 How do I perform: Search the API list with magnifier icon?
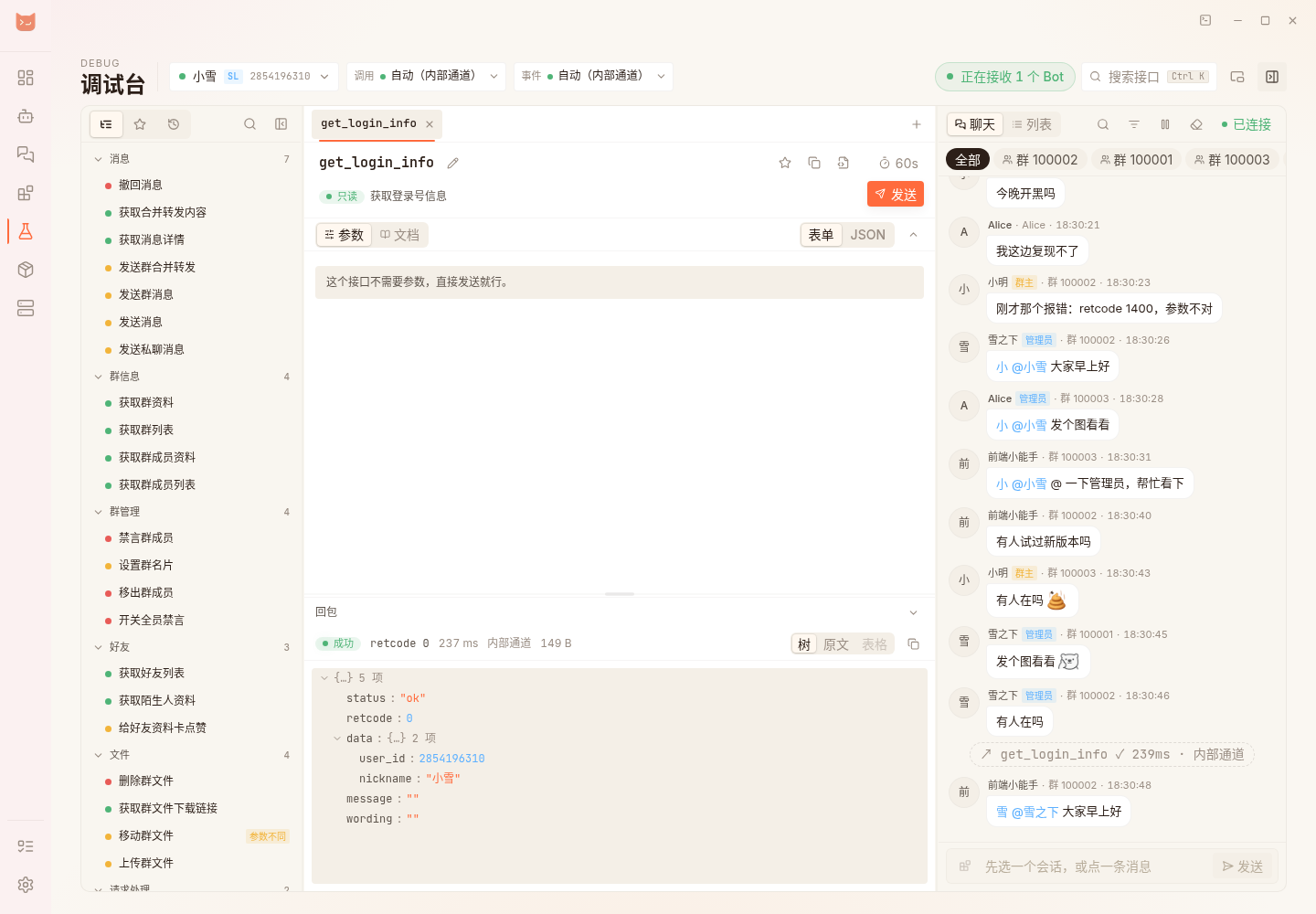tap(249, 124)
